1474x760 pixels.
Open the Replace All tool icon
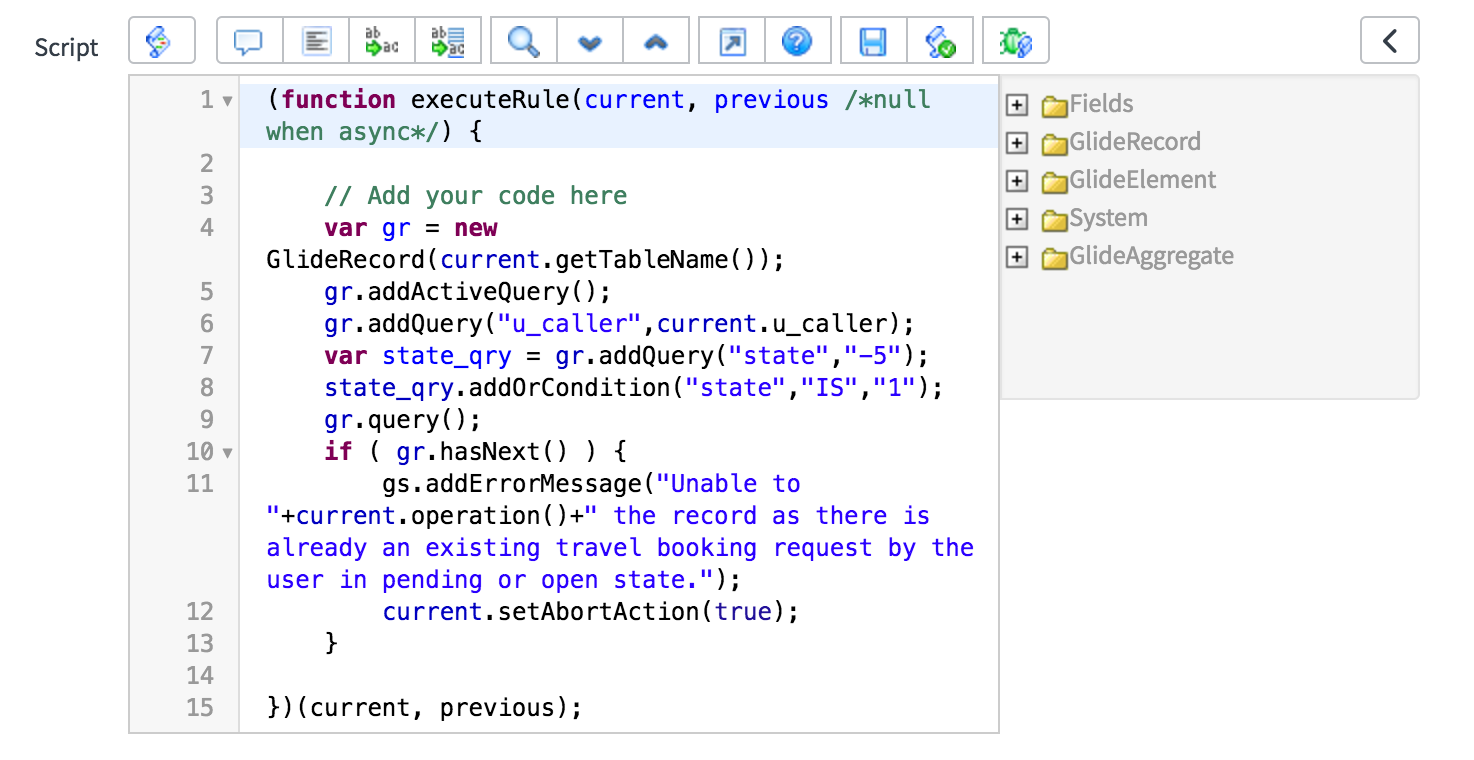pos(448,41)
